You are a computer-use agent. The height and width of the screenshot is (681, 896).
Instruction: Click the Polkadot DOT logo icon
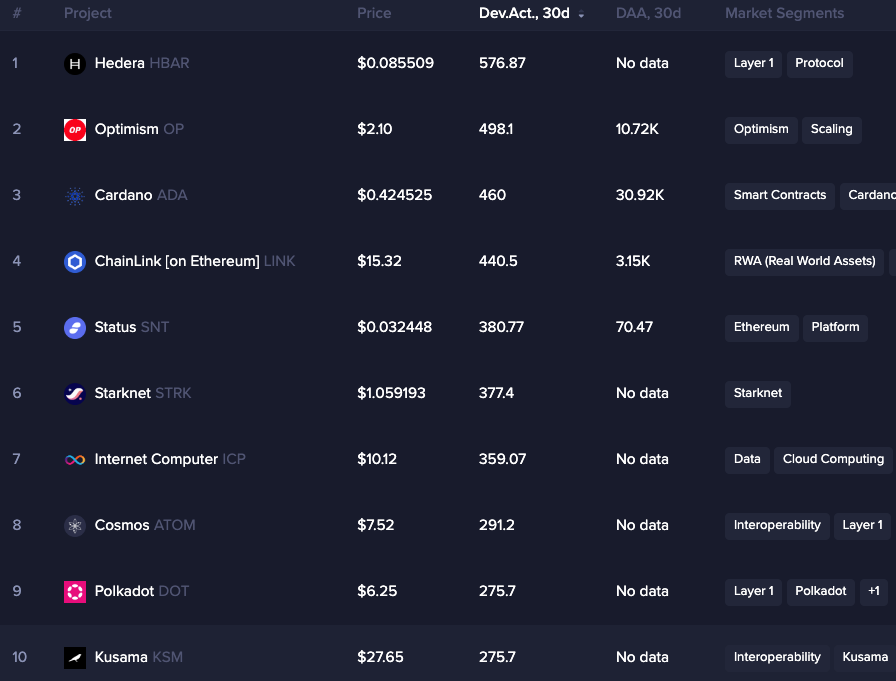(x=75, y=591)
